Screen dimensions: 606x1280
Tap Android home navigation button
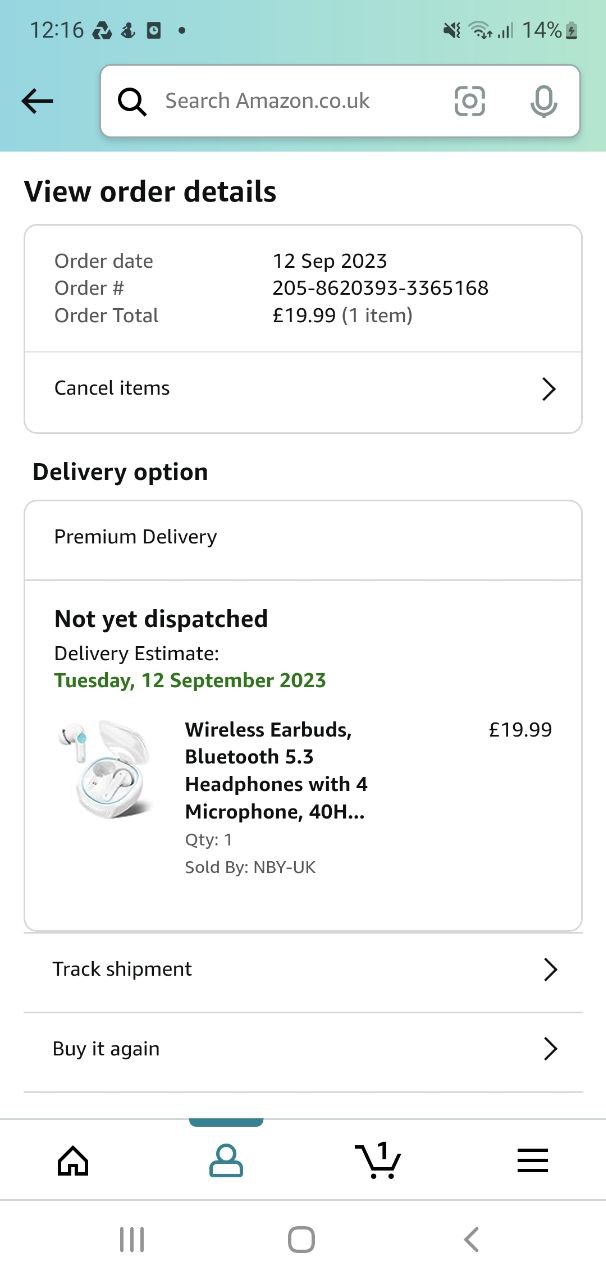(301, 1240)
